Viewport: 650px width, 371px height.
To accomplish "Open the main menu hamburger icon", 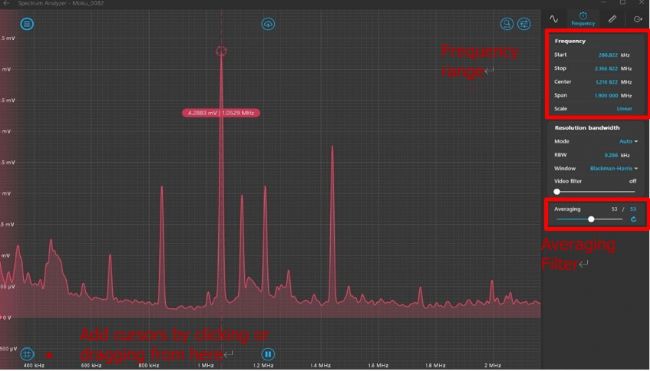I will pyautogui.click(x=27, y=24).
